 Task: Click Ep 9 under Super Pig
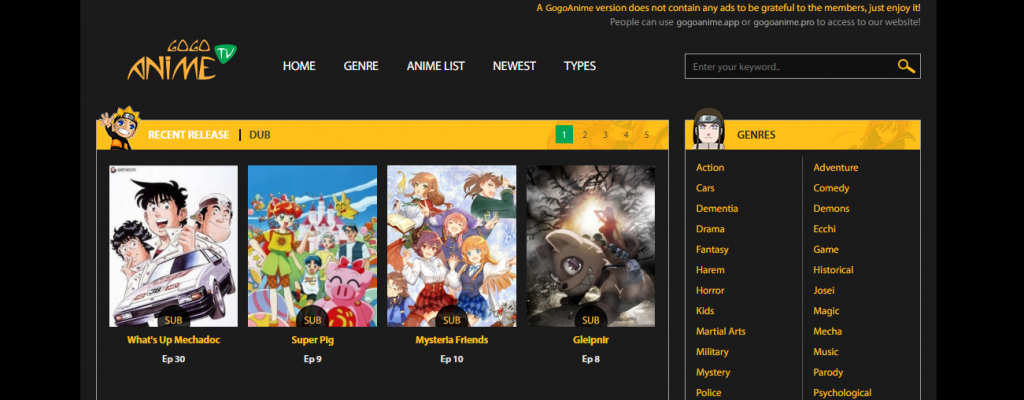tap(312, 359)
